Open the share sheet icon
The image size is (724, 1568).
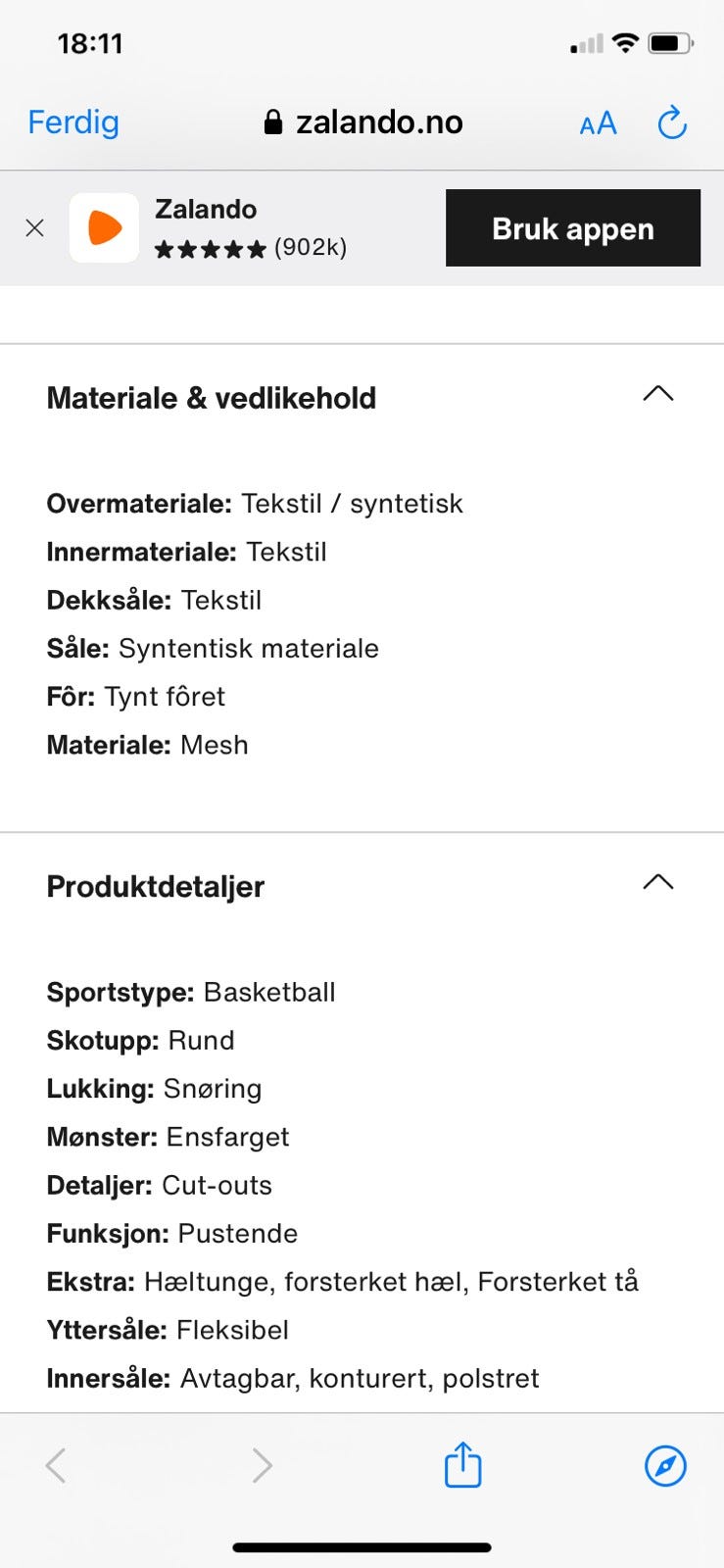[462, 1464]
